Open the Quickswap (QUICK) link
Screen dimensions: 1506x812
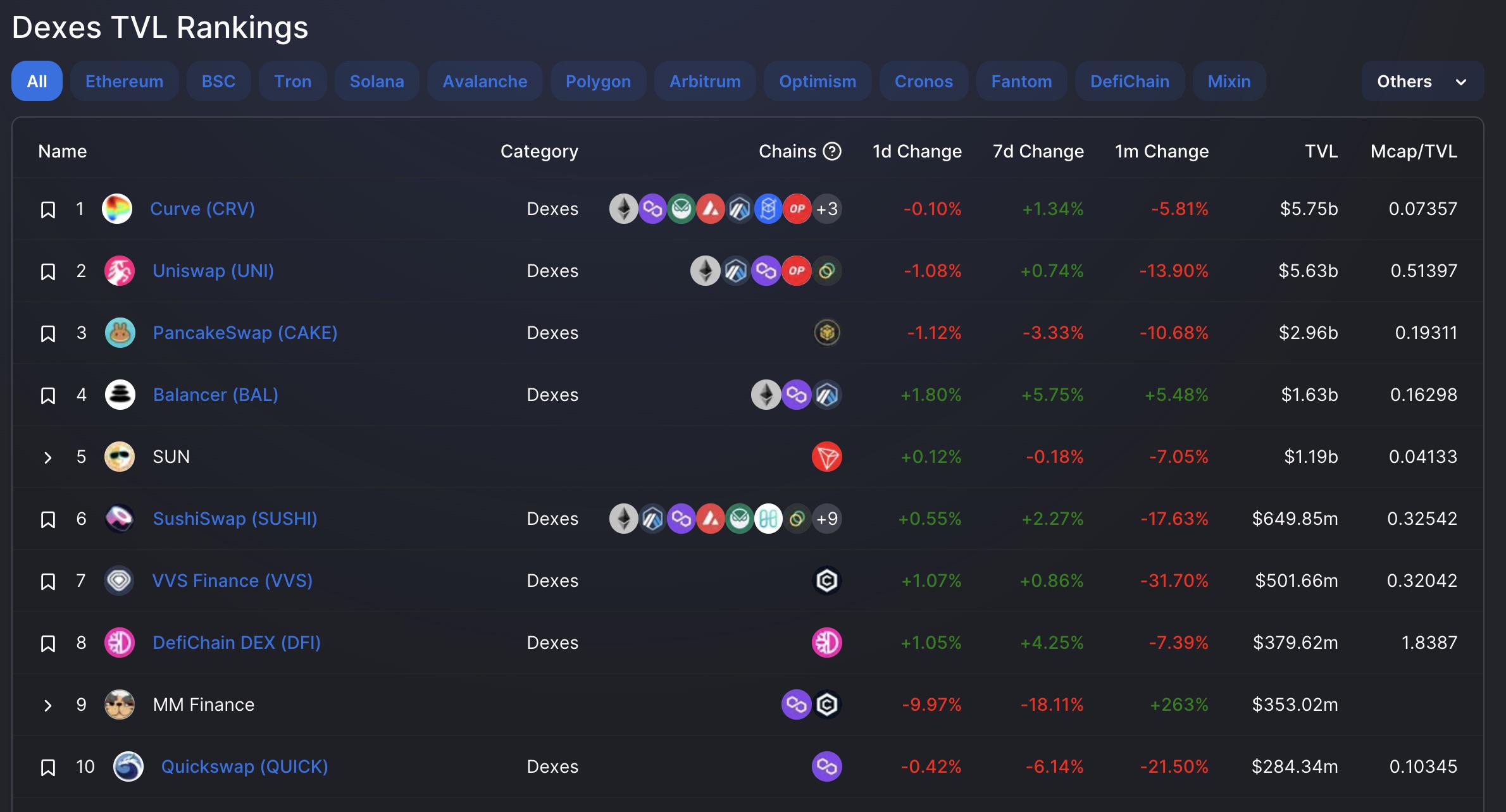(x=244, y=766)
